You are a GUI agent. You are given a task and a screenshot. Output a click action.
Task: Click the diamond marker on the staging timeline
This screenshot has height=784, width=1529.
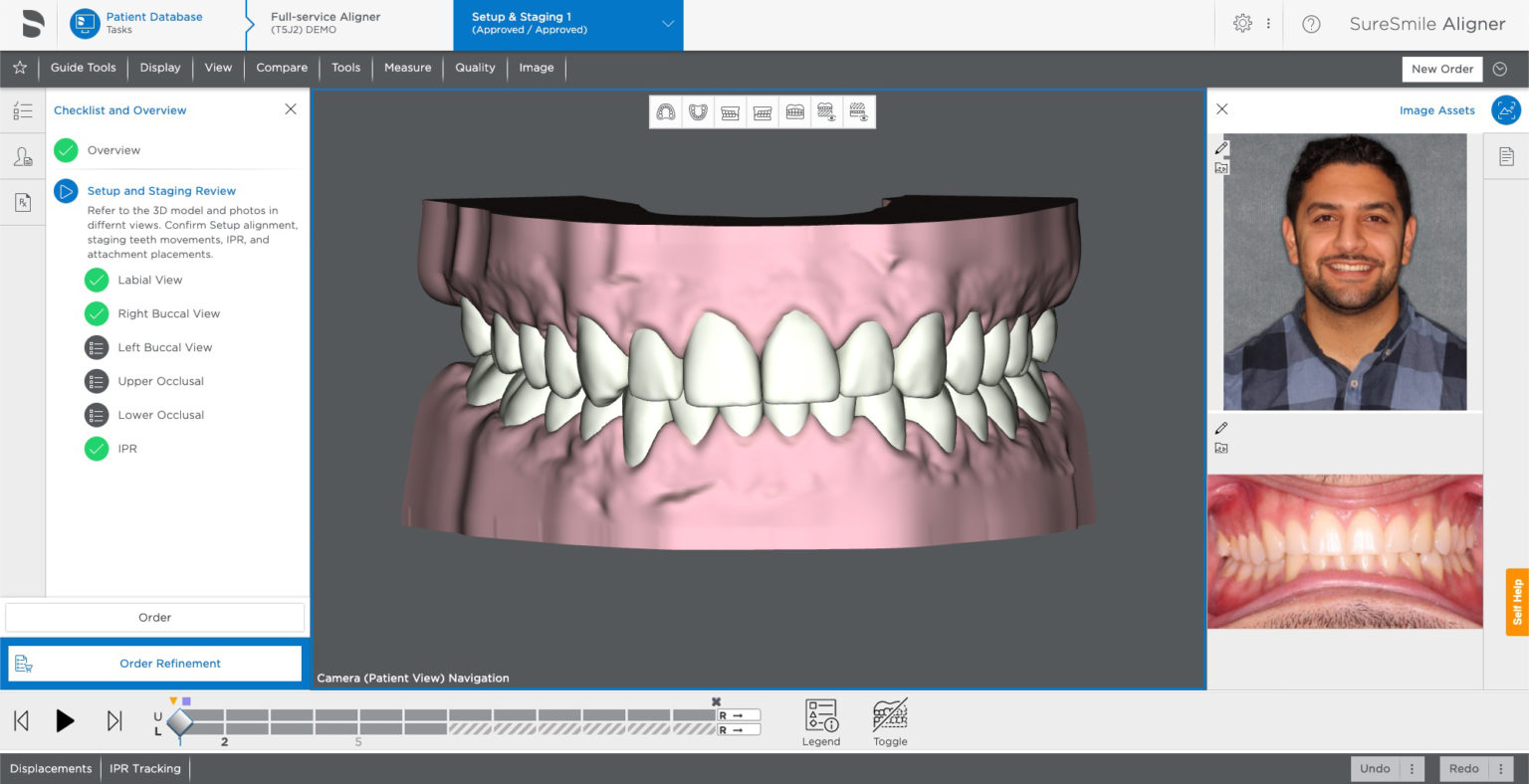[x=180, y=723]
